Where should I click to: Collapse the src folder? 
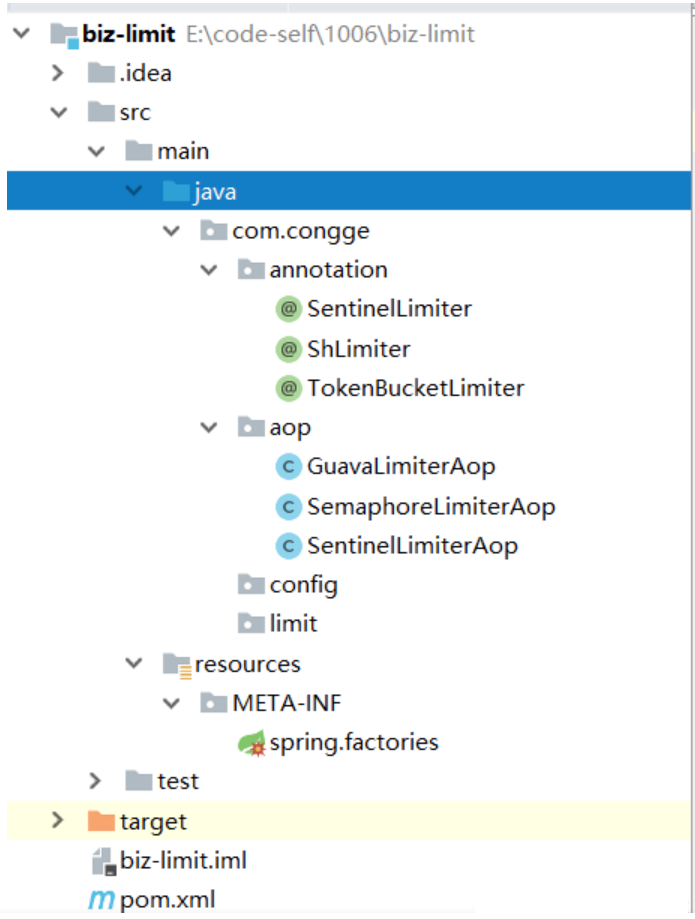point(59,112)
